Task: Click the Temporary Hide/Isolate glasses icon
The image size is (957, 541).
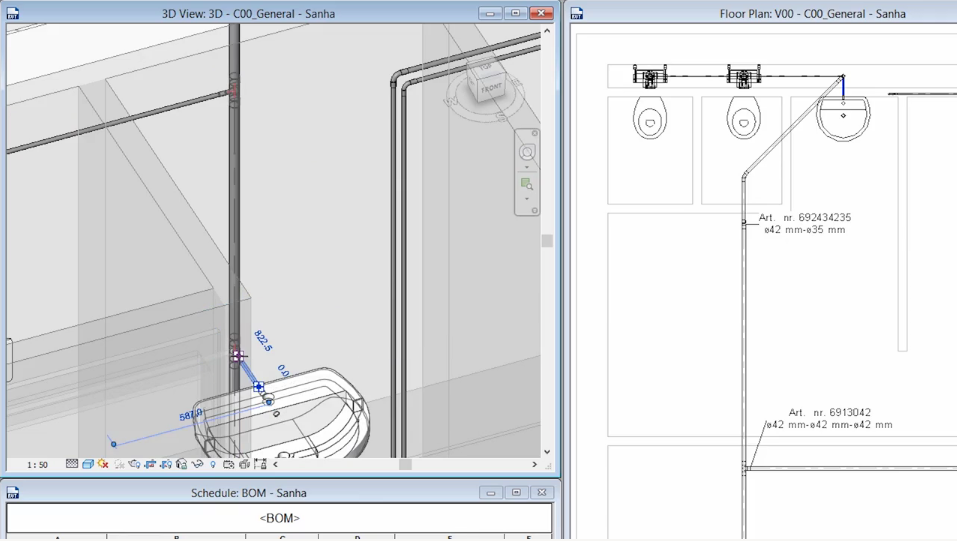Action: click(197, 464)
